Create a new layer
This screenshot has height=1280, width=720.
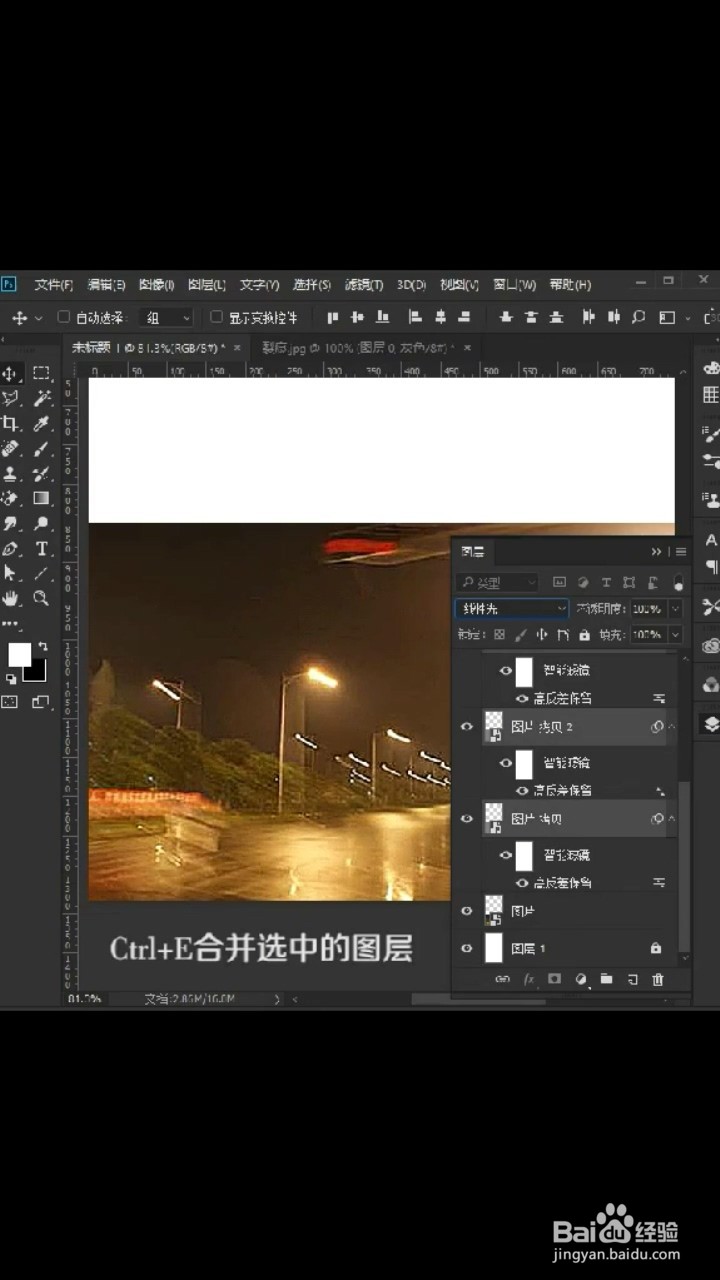(632, 980)
